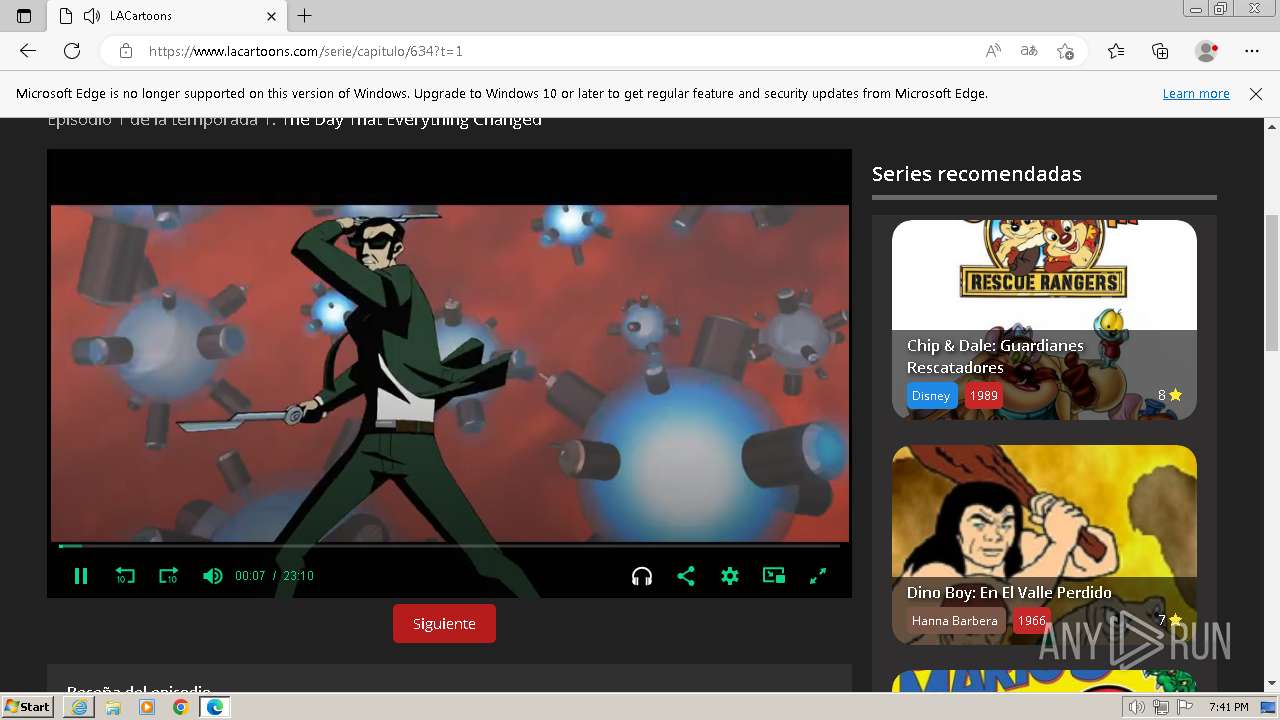Open tab actions menu
1280x720 pixels.
tap(24, 16)
